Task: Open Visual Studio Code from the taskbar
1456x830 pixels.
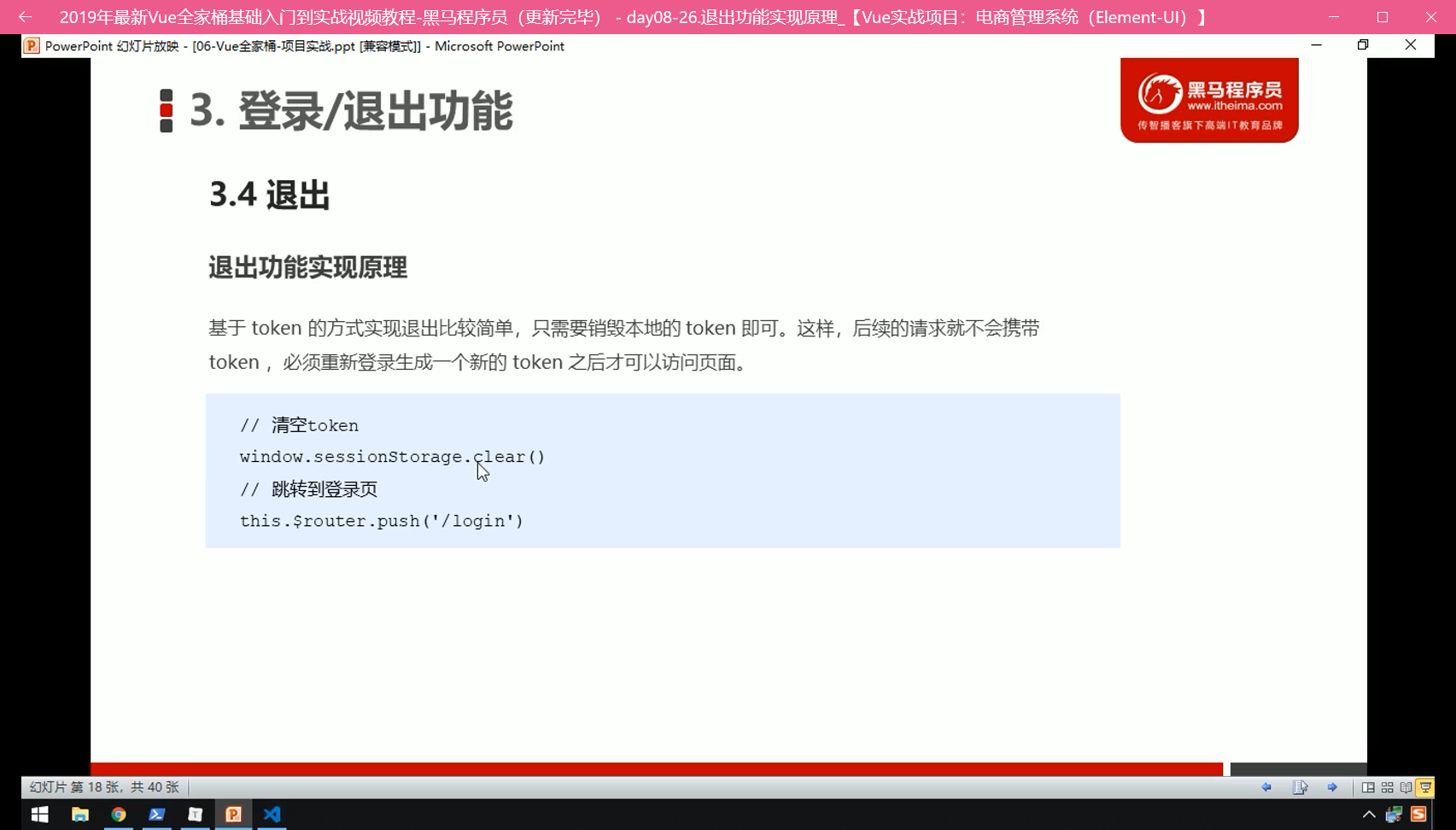Action: tap(272, 815)
